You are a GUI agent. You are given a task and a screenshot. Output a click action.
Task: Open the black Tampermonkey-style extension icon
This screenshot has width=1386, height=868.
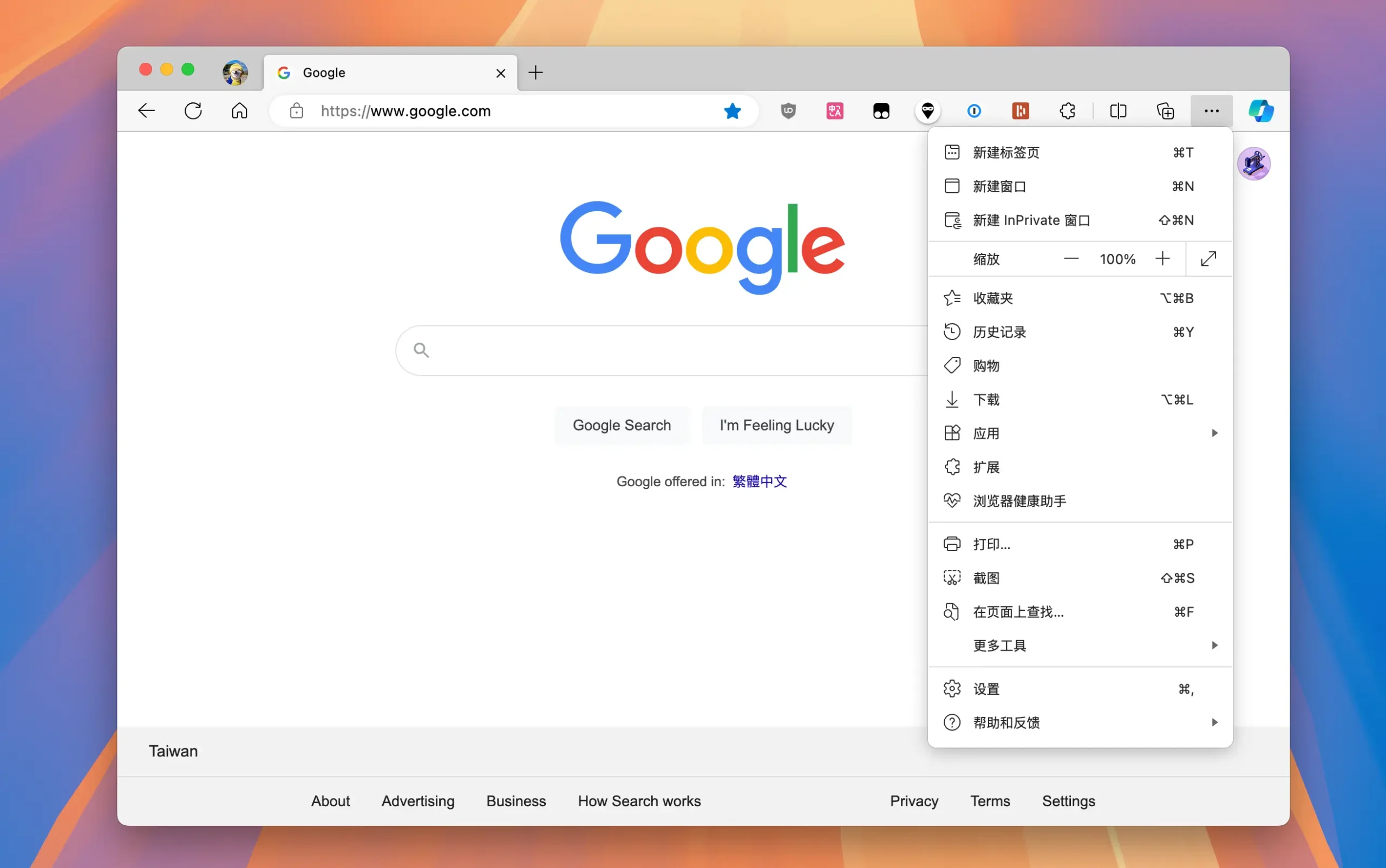881,111
